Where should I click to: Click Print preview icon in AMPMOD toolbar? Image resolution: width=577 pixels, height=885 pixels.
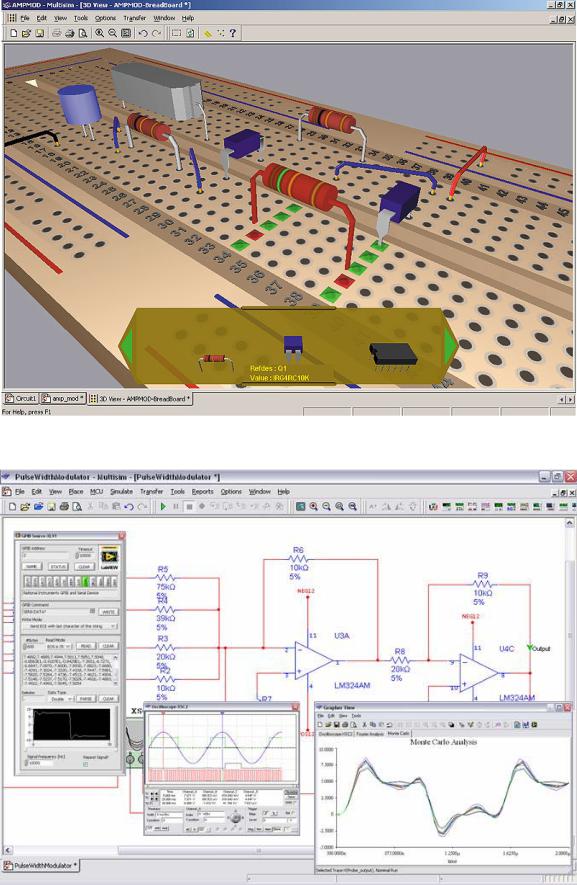tap(83, 33)
